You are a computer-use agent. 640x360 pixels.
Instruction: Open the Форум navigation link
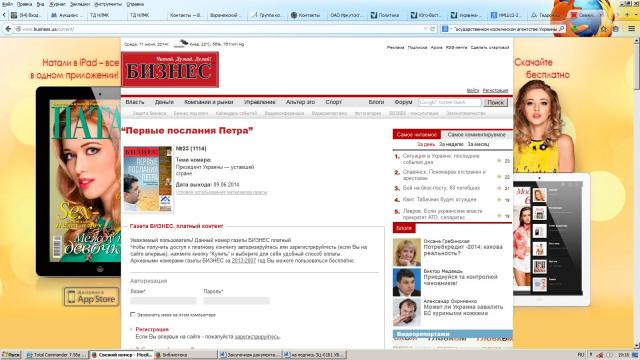pyautogui.click(x=403, y=102)
